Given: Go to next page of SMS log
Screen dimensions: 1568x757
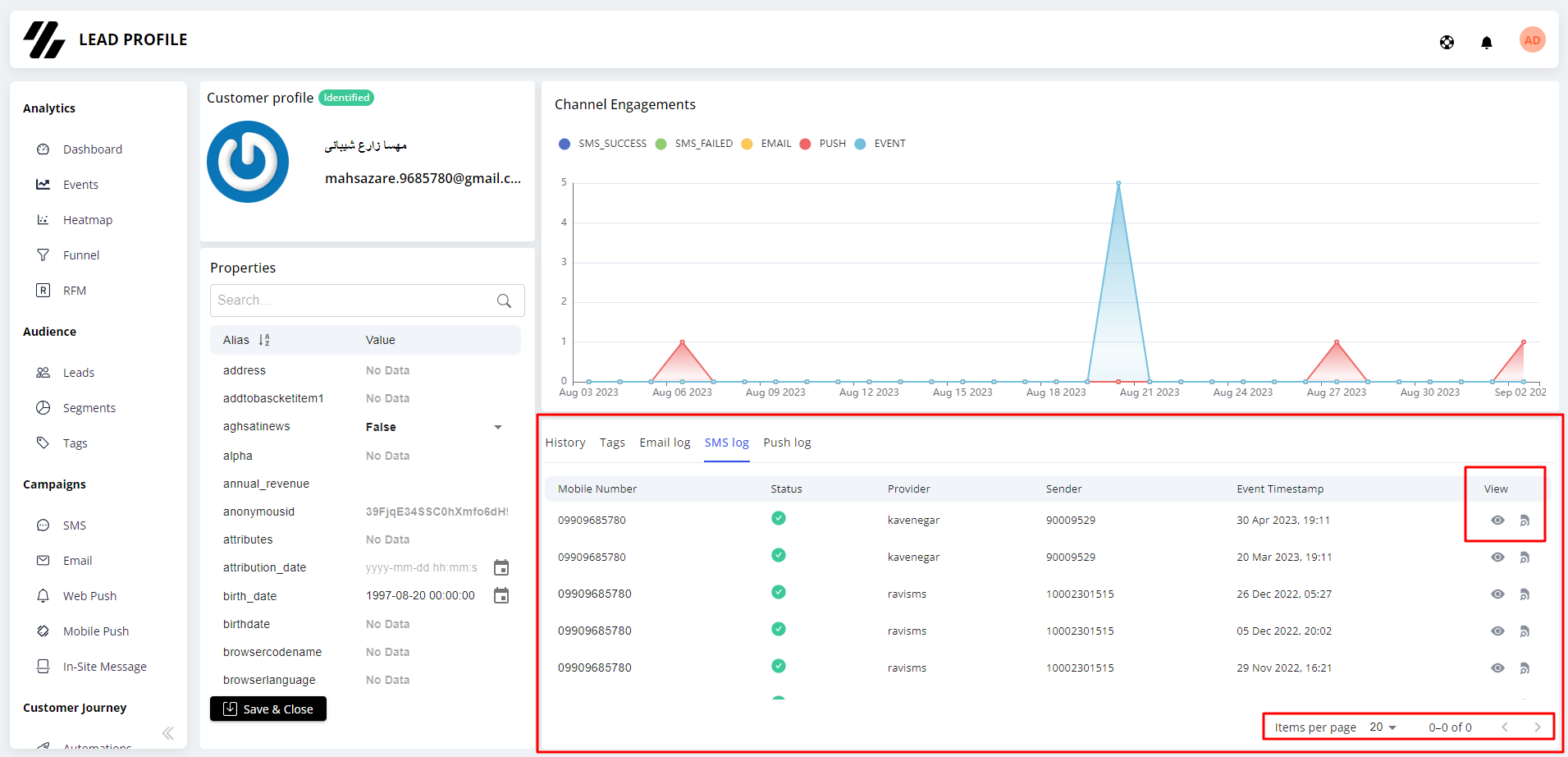Looking at the screenshot, I should click(x=1538, y=727).
